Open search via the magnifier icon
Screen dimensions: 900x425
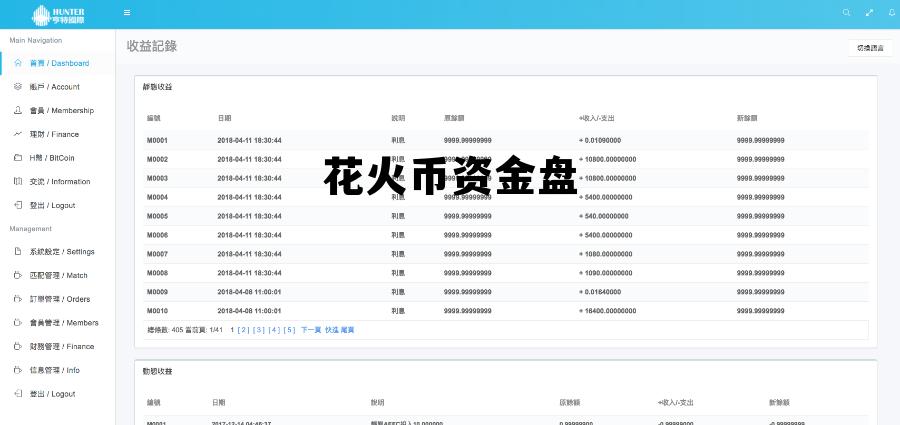pos(846,13)
